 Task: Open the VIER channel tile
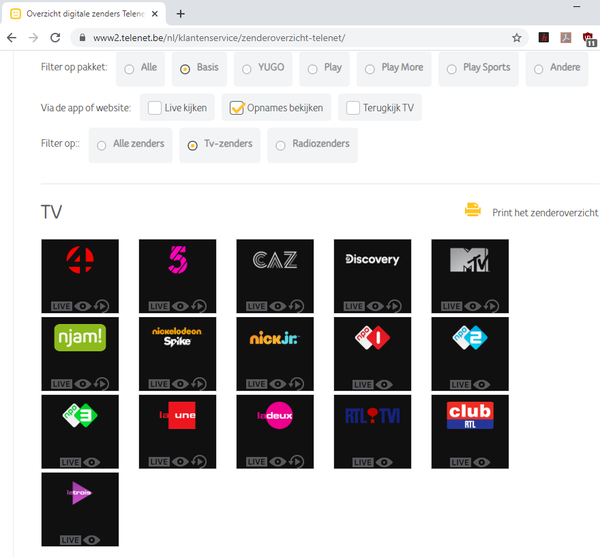[x=80, y=276]
